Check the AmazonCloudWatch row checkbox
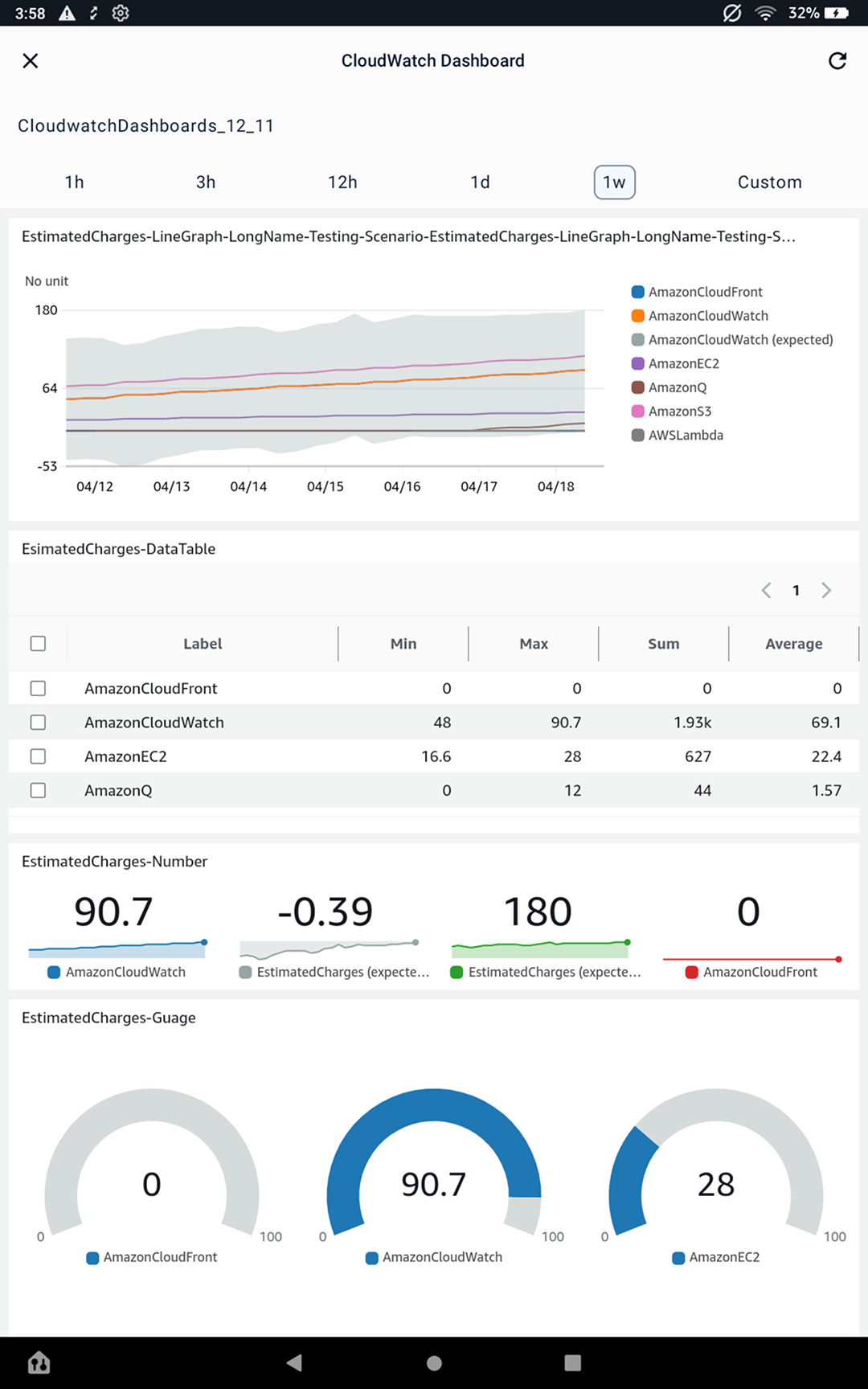The height and width of the screenshot is (1389, 868). (38, 723)
